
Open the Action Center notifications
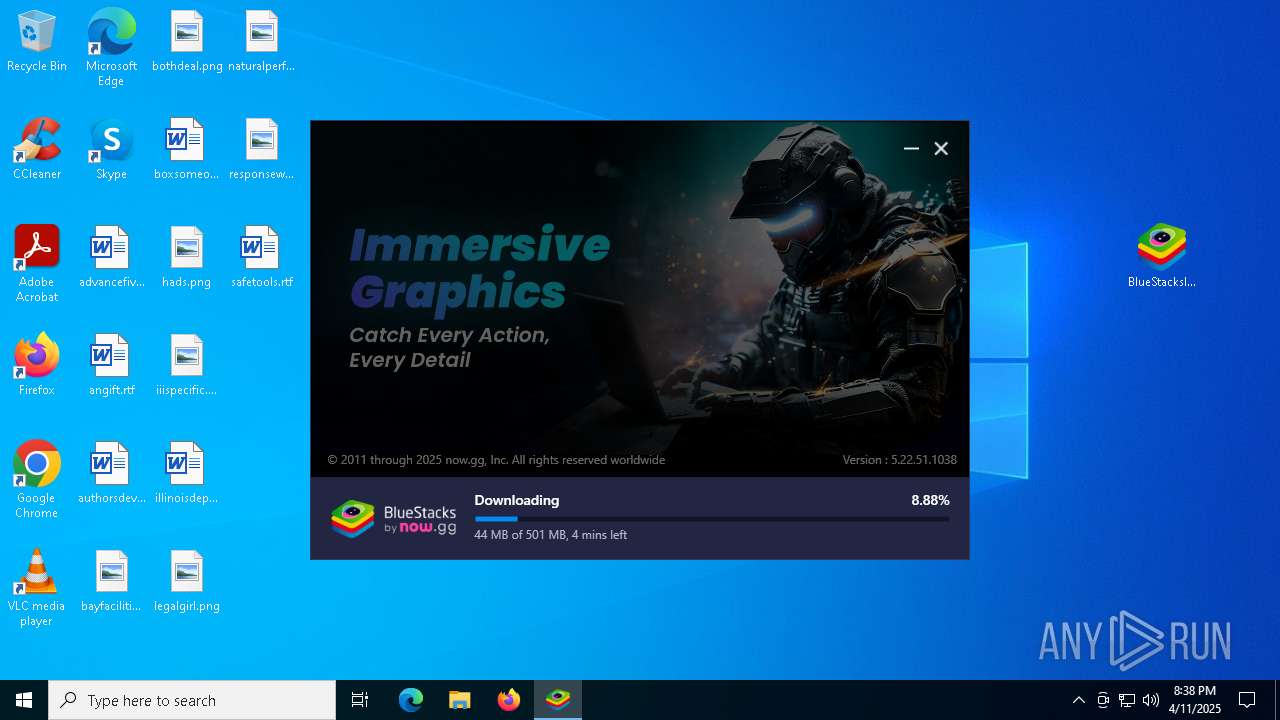point(1247,700)
